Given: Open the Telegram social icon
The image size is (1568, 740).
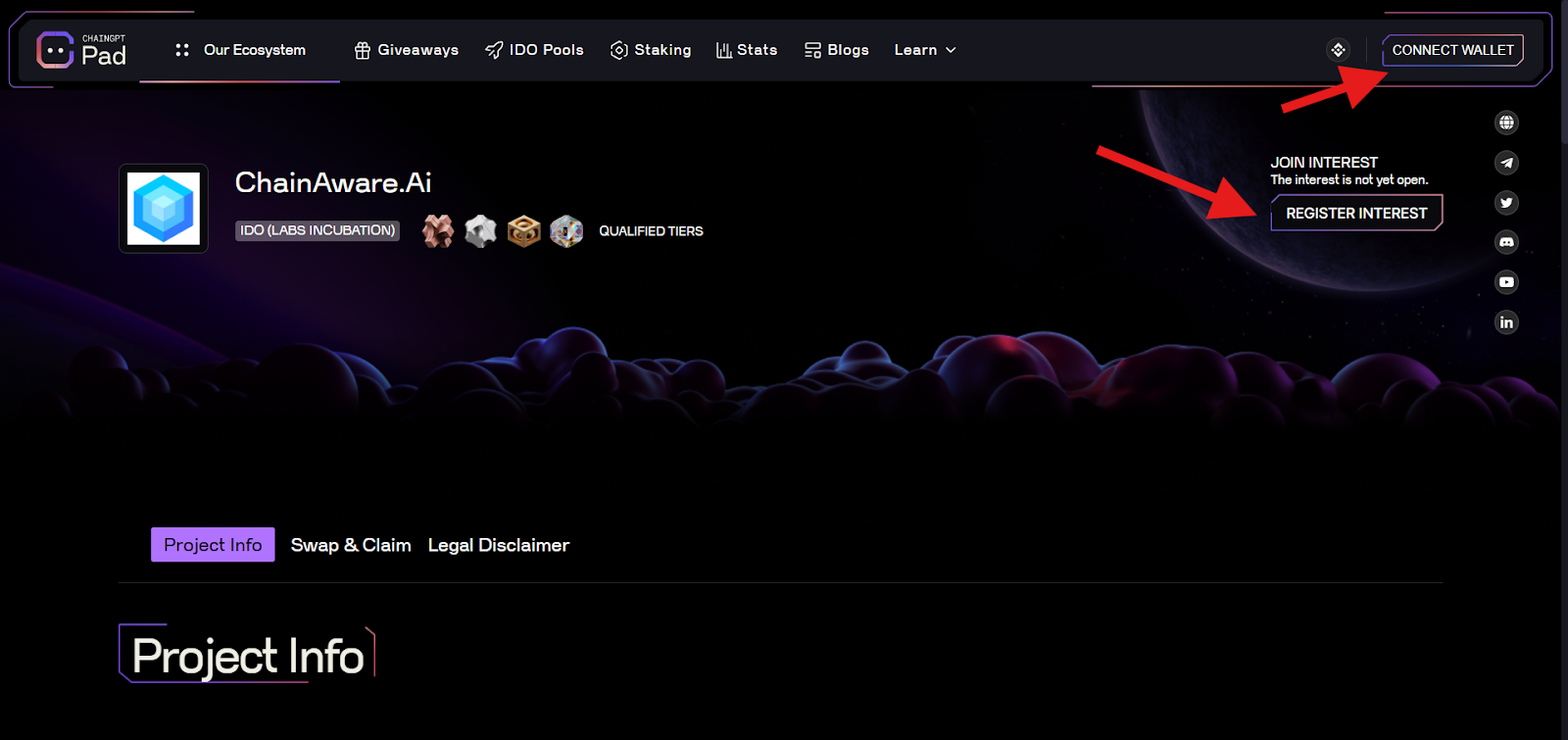Looking at the screenshot, I should (1506, 163).
